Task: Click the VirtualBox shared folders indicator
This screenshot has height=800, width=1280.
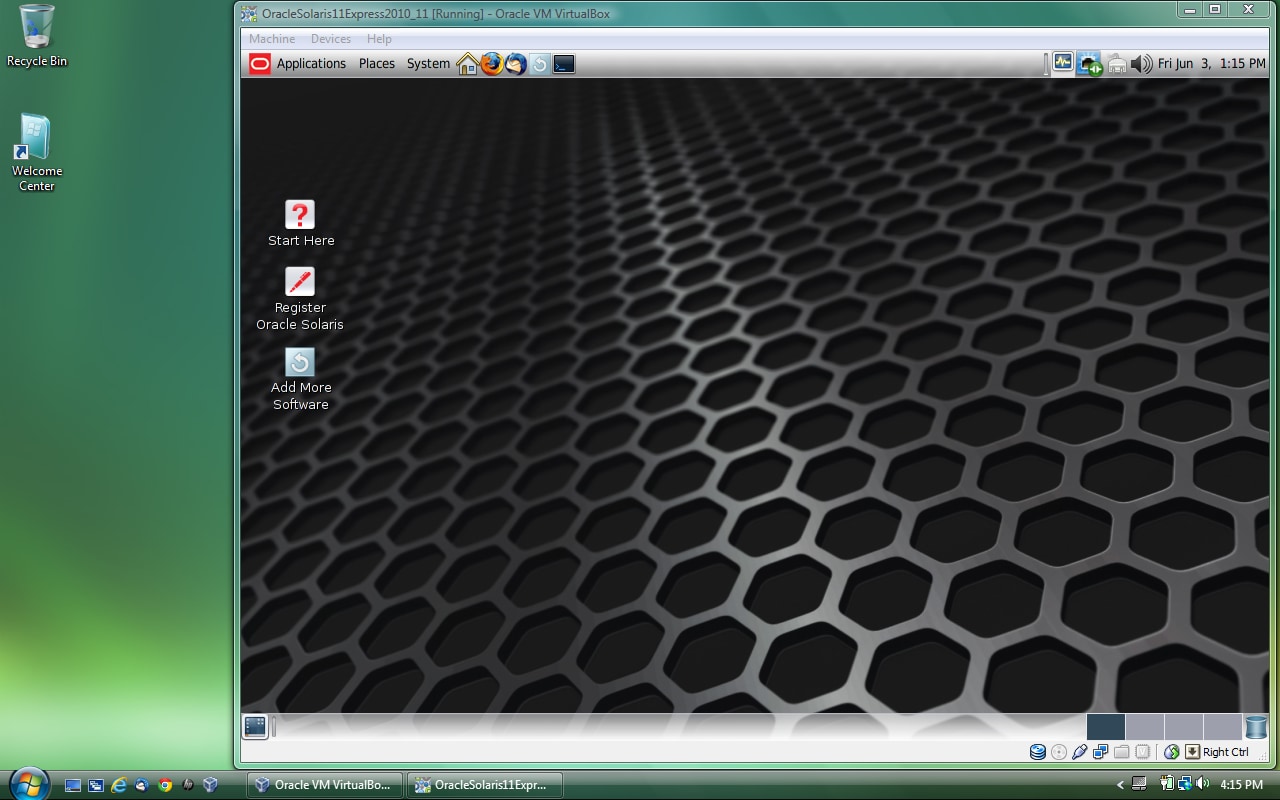Action: point(1122,752)
